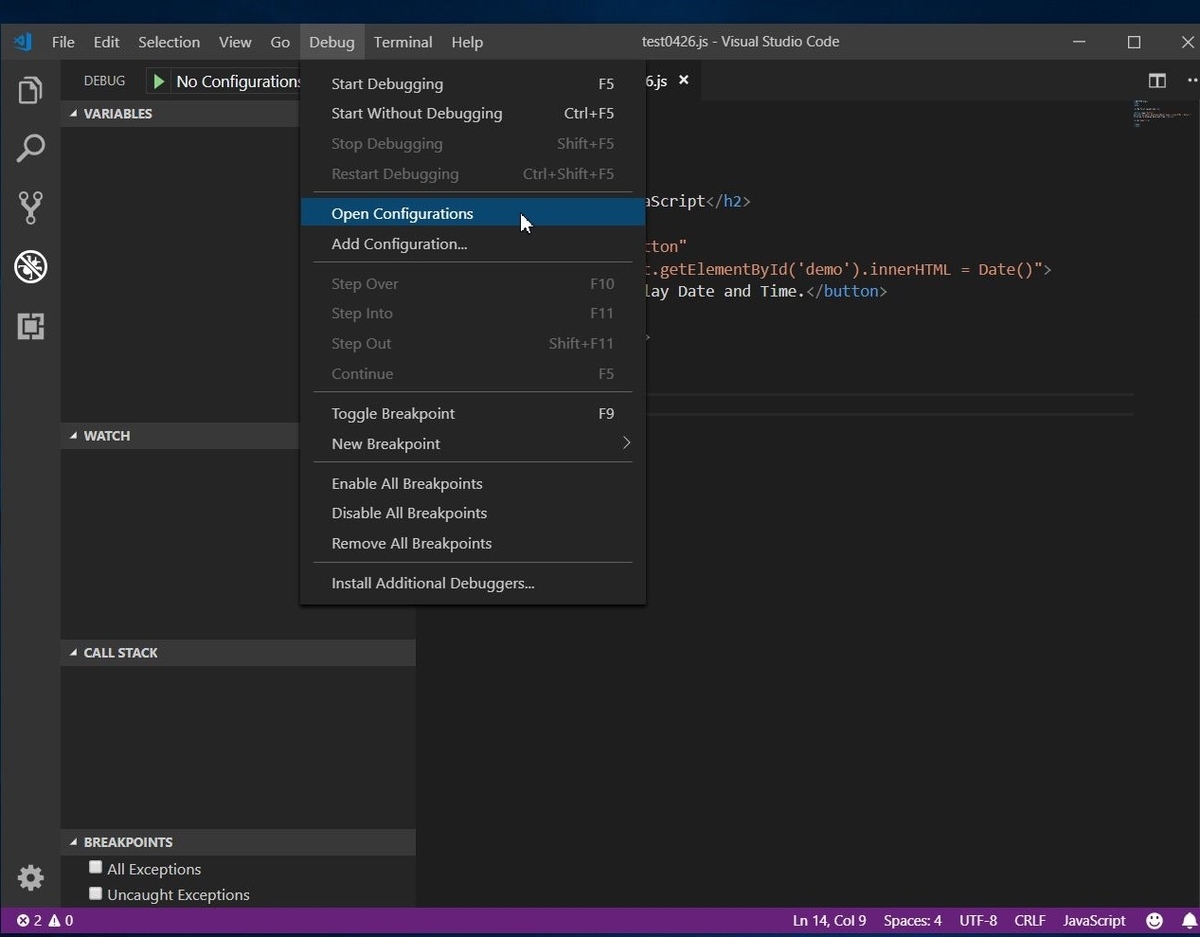Change language mode via JavaScript

(x=1094, y=920)
